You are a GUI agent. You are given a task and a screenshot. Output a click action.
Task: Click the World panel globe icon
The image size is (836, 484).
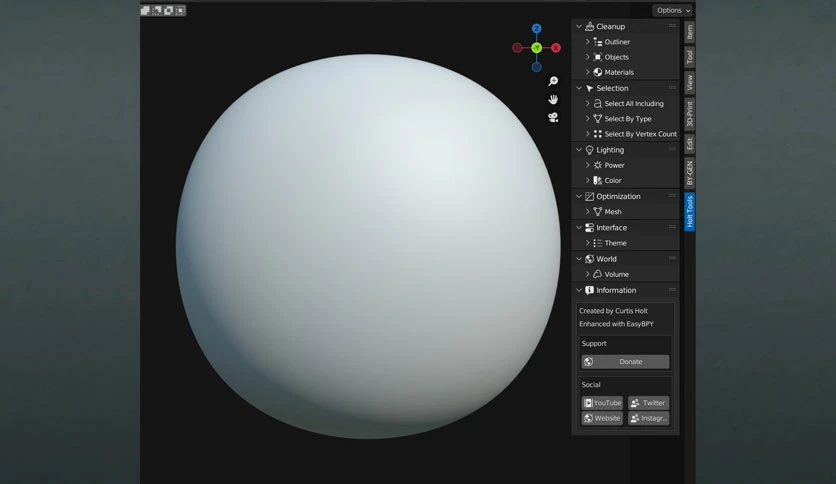click(x=589, y=259)
